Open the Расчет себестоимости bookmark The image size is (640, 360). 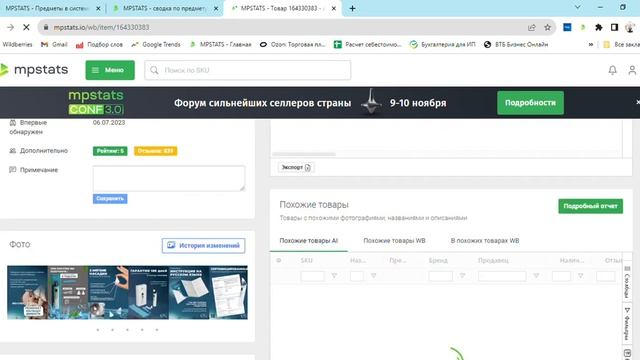368,44
